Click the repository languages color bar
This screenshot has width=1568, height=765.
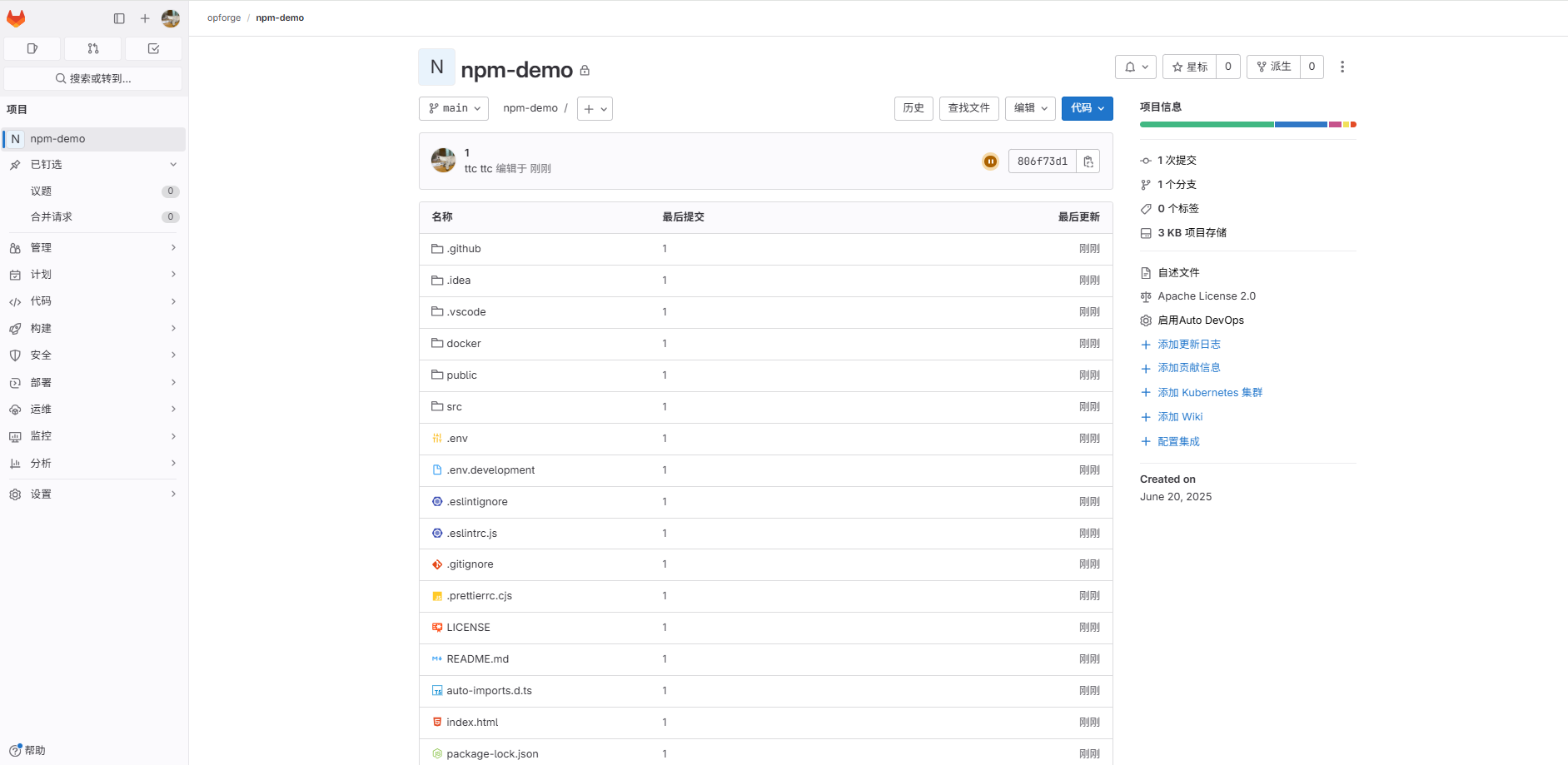(1247, 125)
